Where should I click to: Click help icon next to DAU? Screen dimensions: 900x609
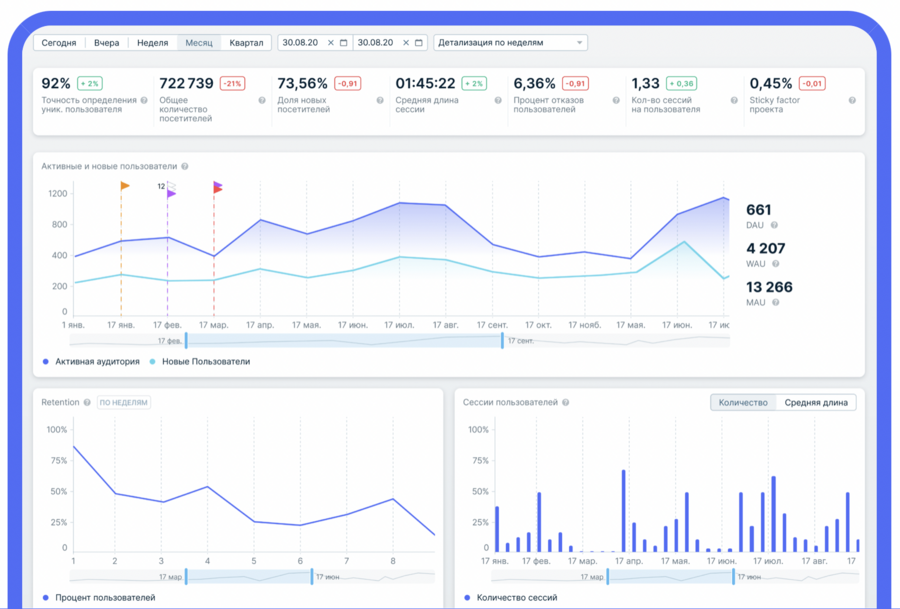coord(774,226)
